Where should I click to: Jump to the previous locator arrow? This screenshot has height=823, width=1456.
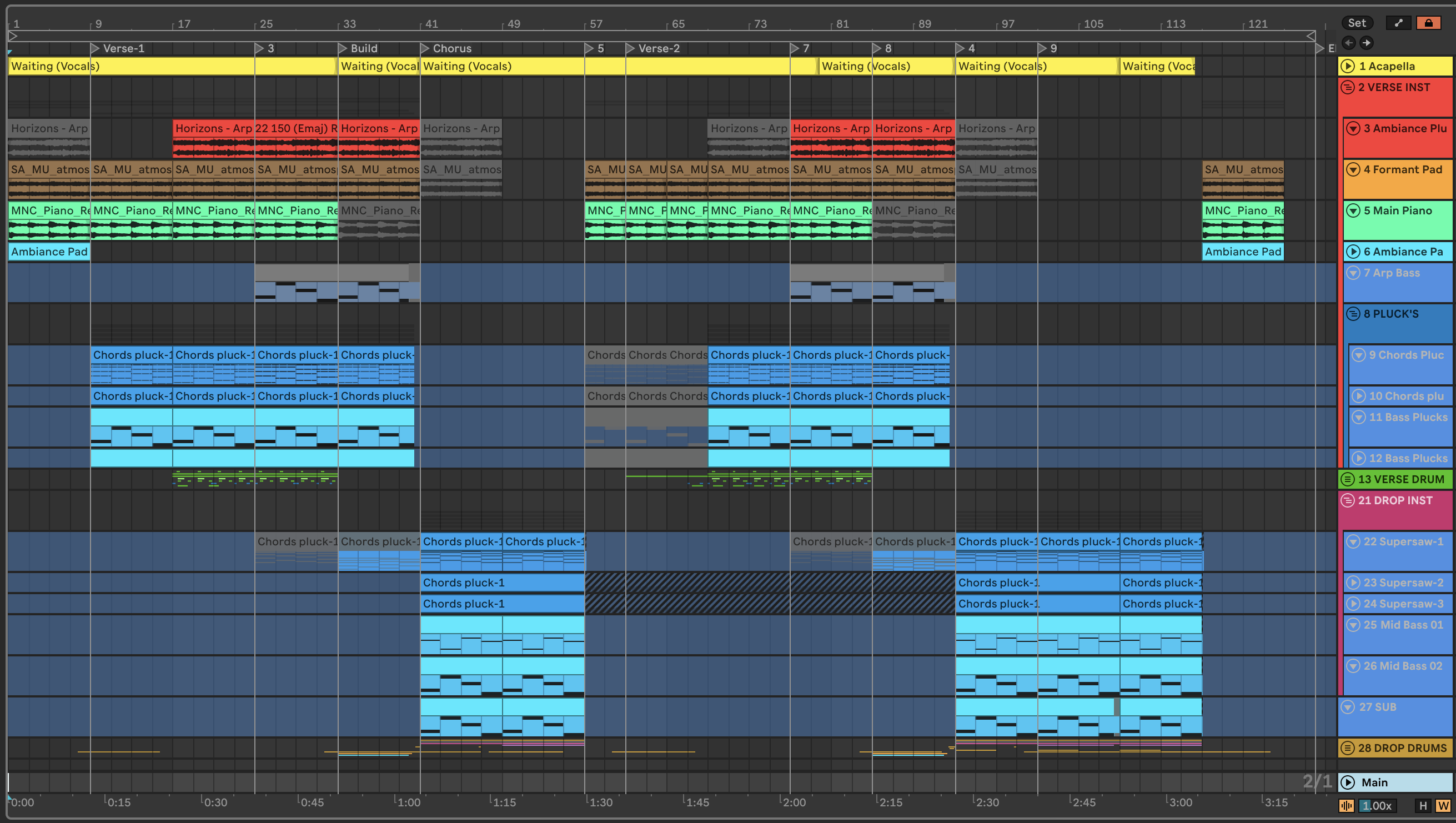(x=1349, y=42)
